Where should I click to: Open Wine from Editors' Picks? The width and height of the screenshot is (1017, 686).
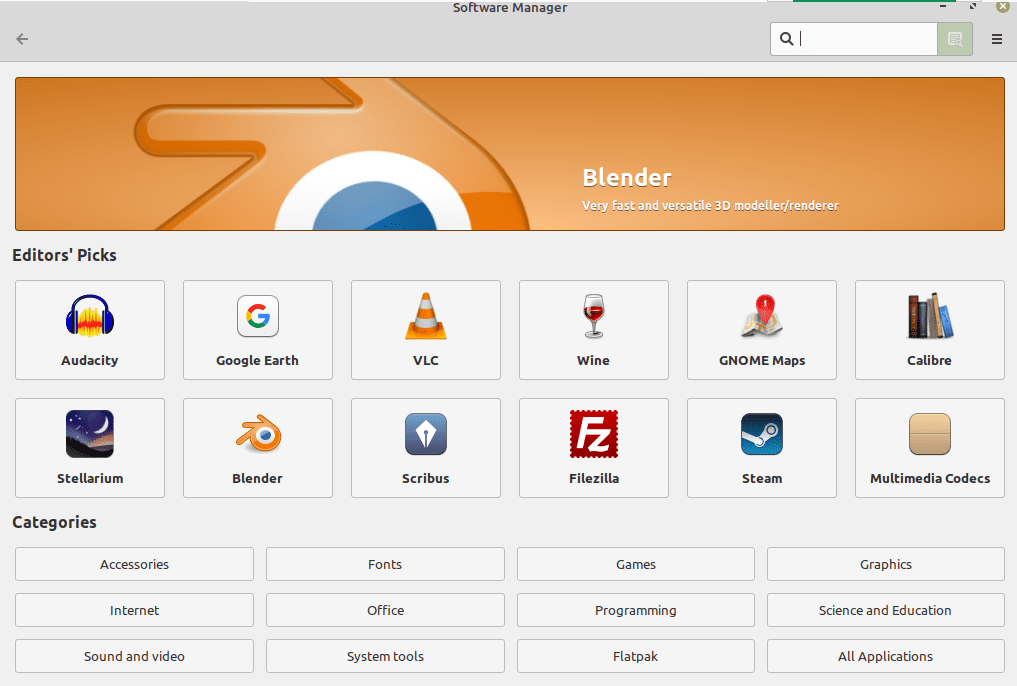click(x=593, y=330)
